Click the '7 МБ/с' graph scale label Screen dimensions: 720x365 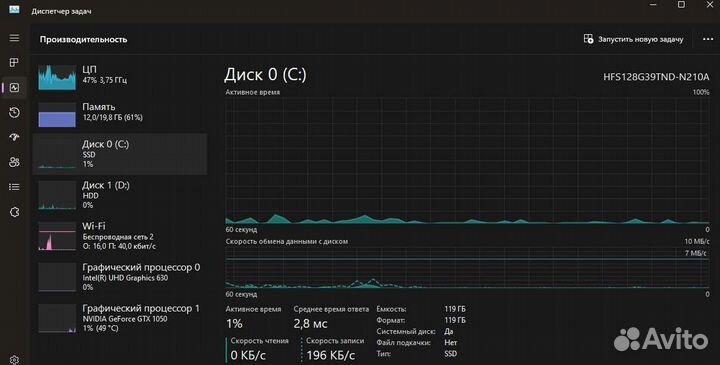696,253
